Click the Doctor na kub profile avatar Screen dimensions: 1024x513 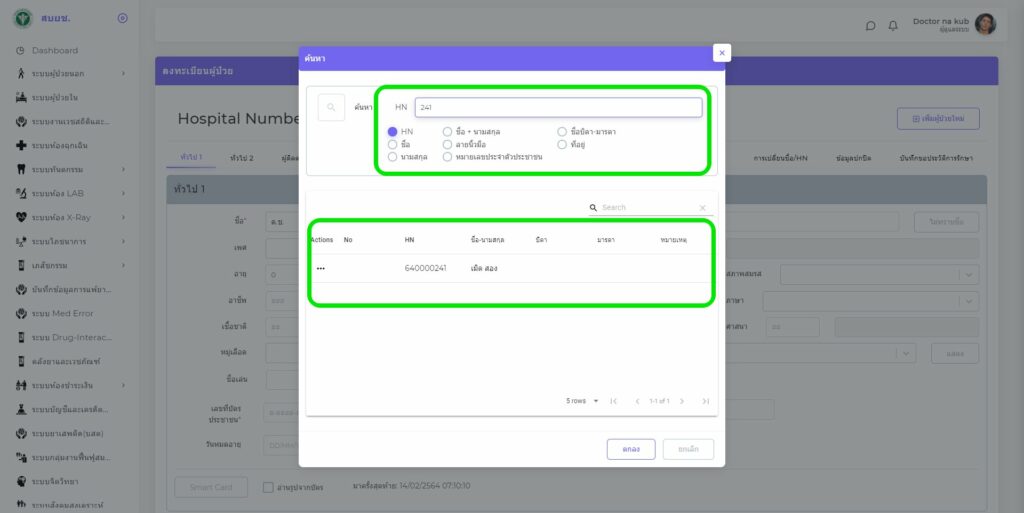pyautogui.click(x=985, y=24)
